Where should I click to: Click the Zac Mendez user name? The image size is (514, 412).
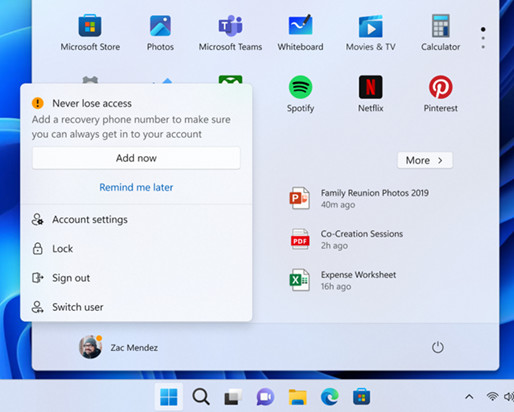pyautogui.click(x=134, y=348)
